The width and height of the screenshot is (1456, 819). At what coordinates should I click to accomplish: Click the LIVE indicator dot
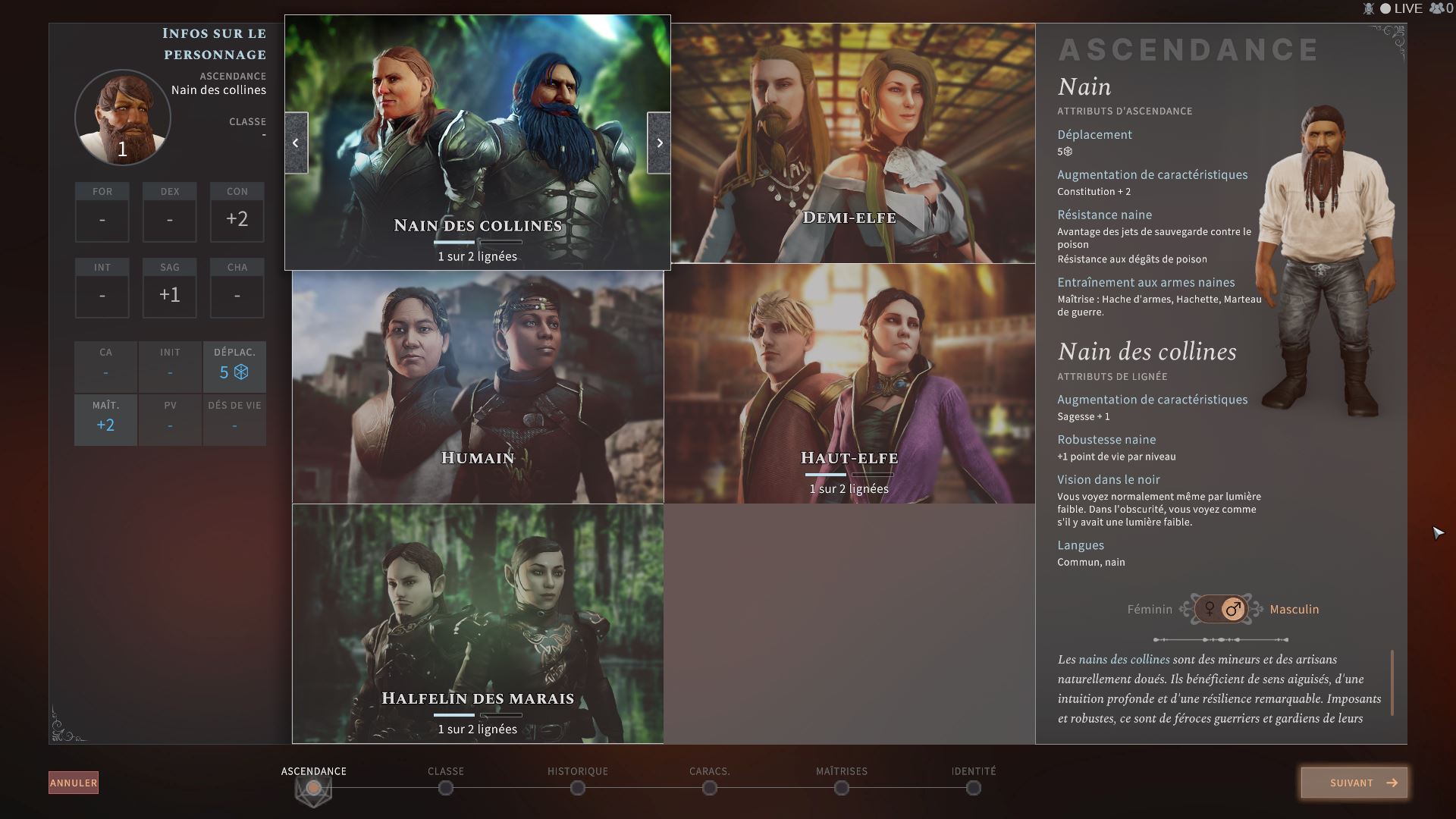click(x=1385, y=8)
